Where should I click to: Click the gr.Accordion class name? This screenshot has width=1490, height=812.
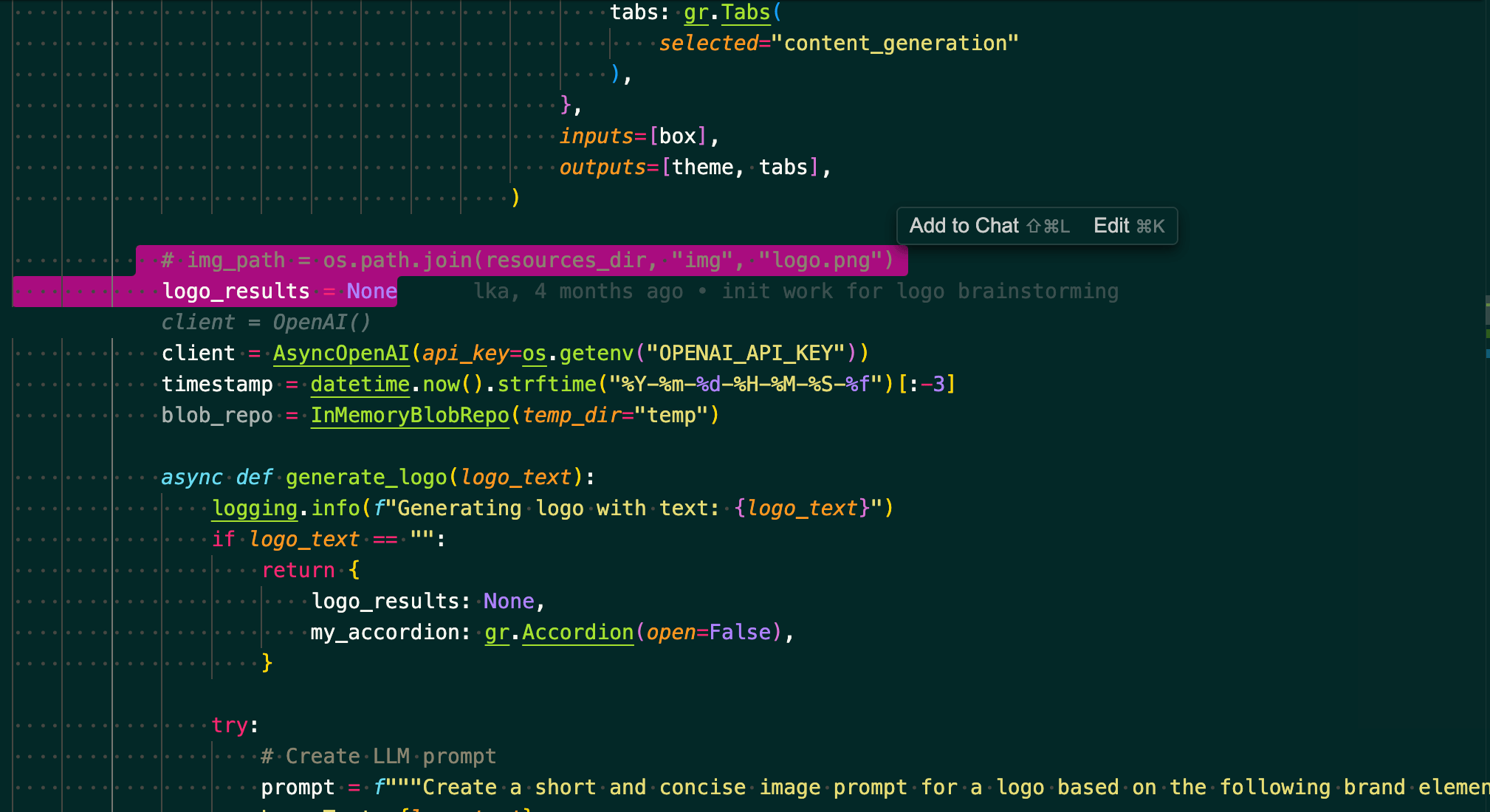click(577, 633)
